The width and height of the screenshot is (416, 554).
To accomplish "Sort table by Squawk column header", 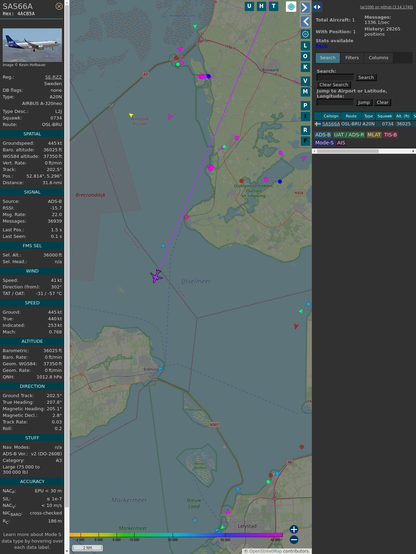I will [x=384, y=116].
